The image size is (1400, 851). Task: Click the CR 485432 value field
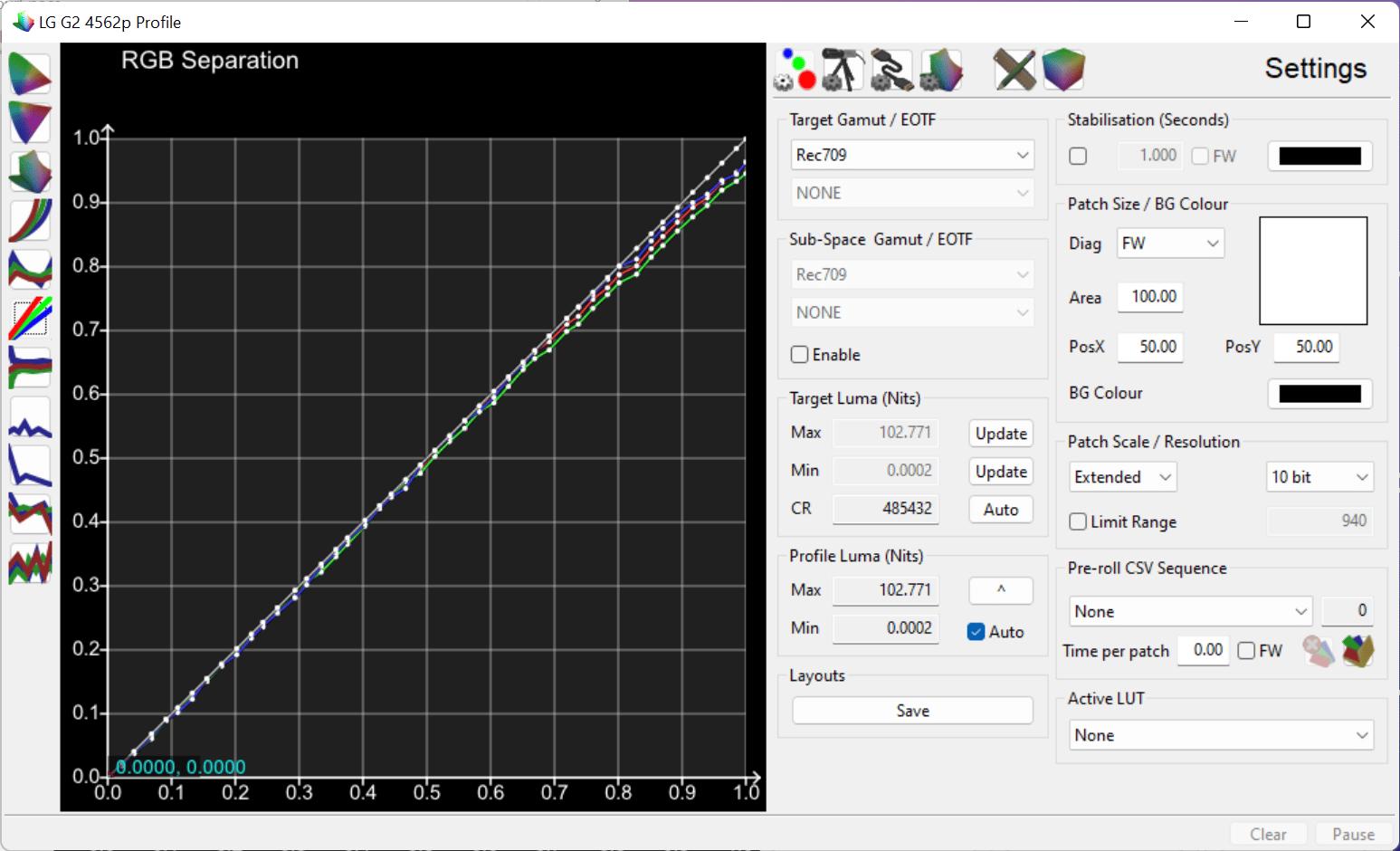[885, 509]
